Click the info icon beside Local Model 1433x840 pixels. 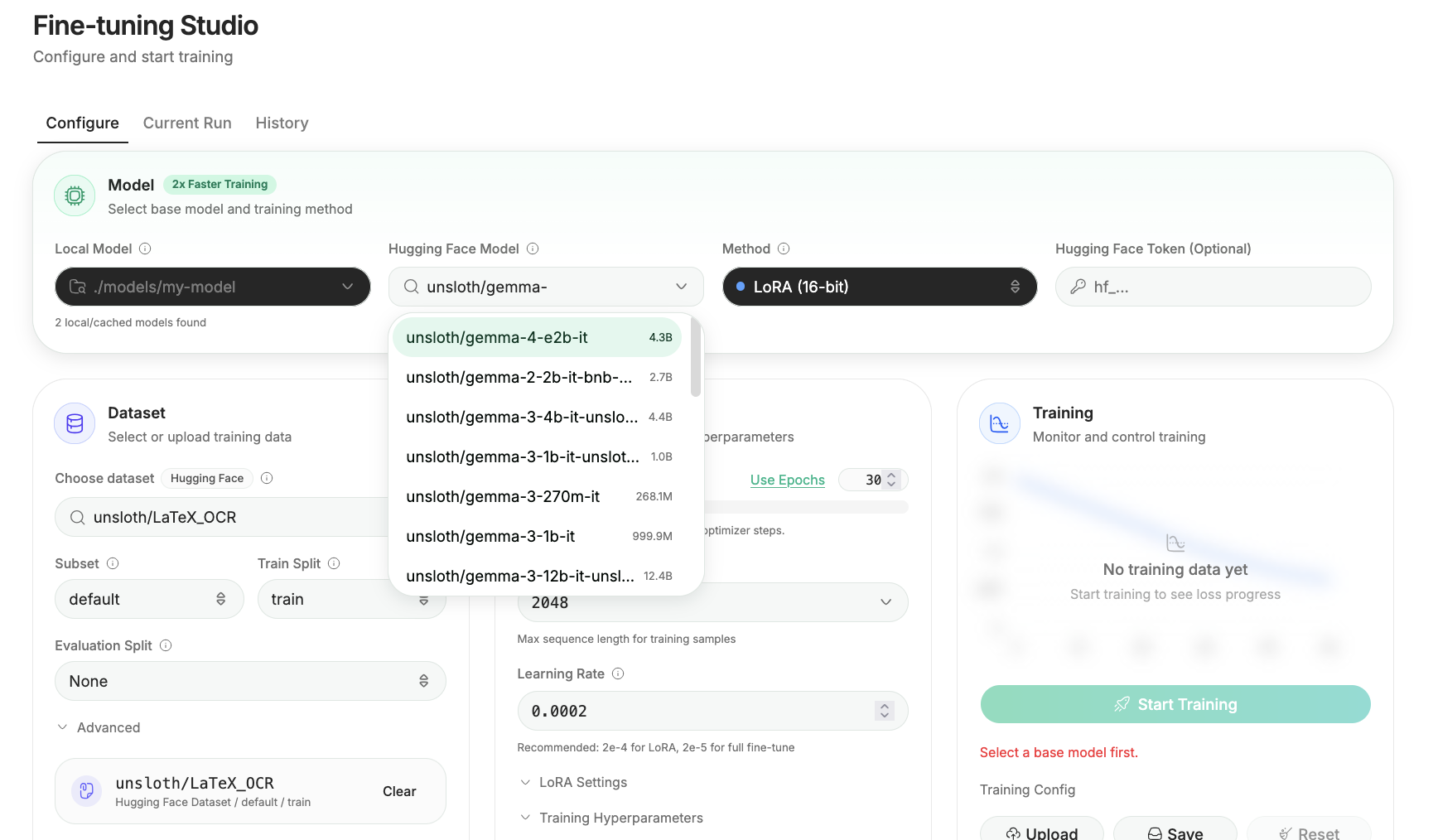(x=145, y=249)
